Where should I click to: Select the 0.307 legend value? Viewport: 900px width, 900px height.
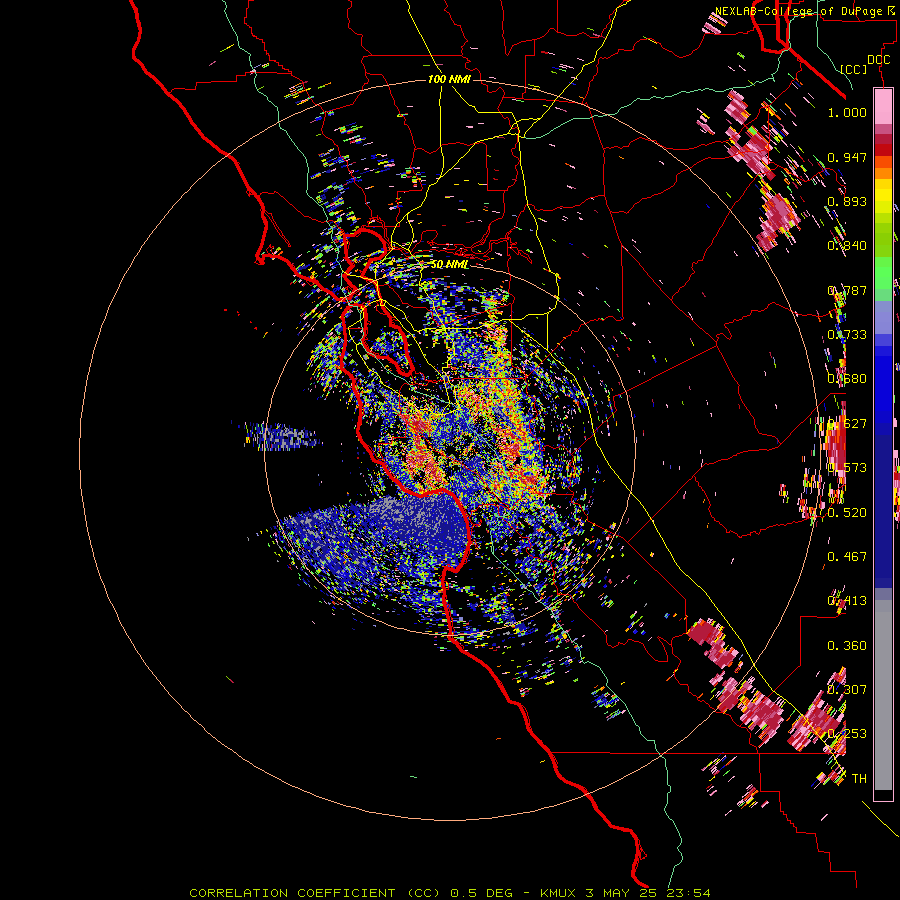tap(847, 689)
